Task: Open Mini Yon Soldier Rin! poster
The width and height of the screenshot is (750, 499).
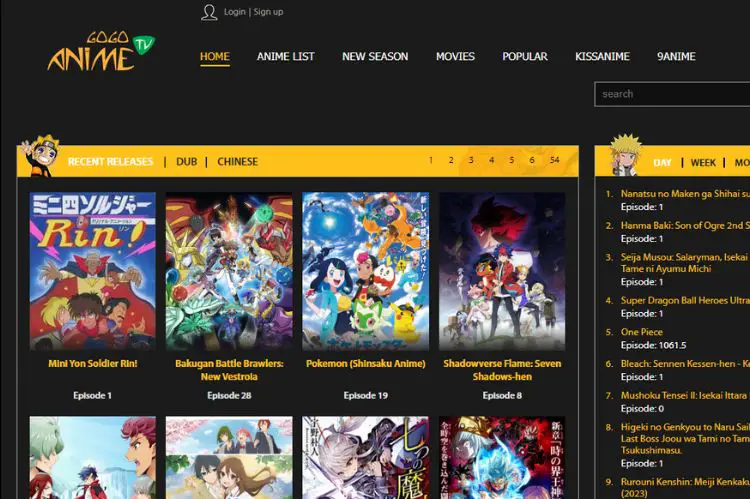Action: (x=93, y=271)
